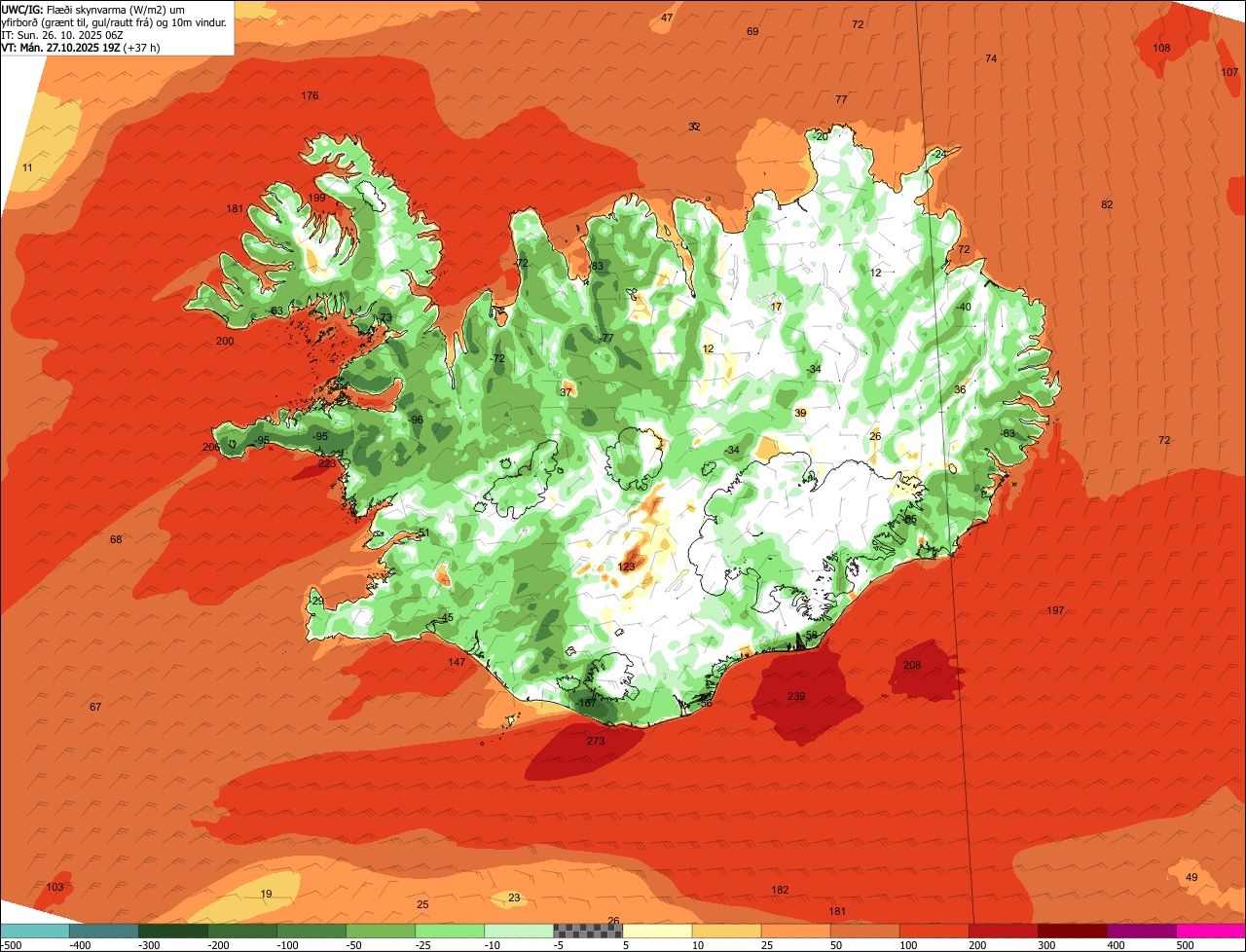The image size is (1246, 952).
Task: Click the value -77 in north Iceland
Action: [x=605, y=338]
